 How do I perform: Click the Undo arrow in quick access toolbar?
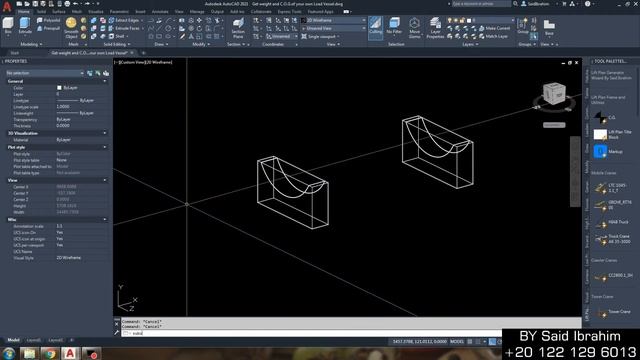[x=76, y=4]
